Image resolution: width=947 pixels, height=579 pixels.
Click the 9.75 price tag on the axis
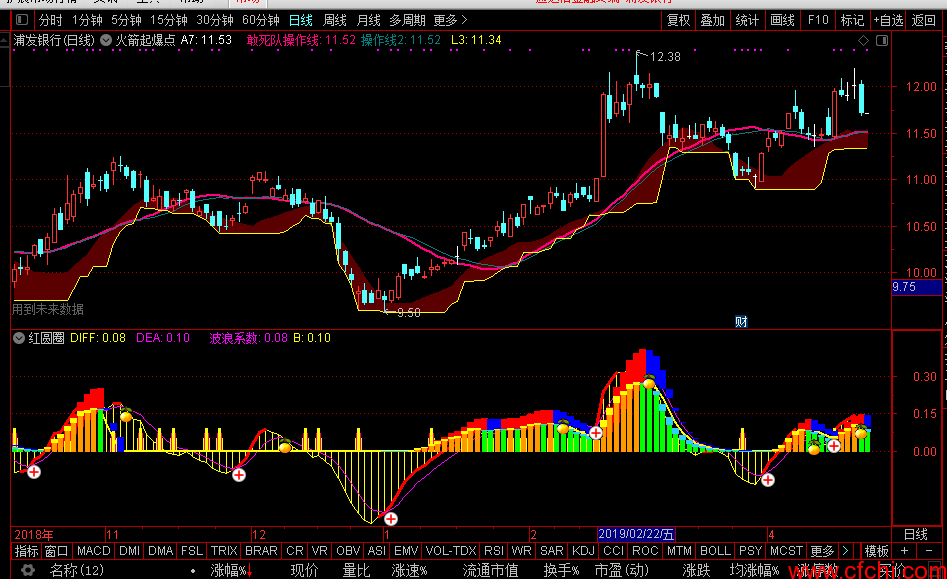(x=904, y=287)
